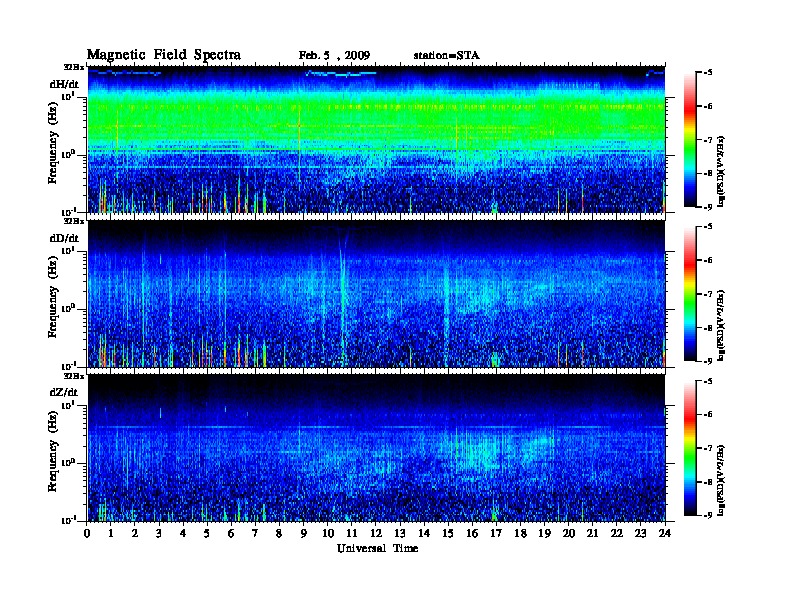Click the "14" tick on the Universal Time axis
Image resolution: width=792 pixels, height=612 pixels.
click(424, 534)
